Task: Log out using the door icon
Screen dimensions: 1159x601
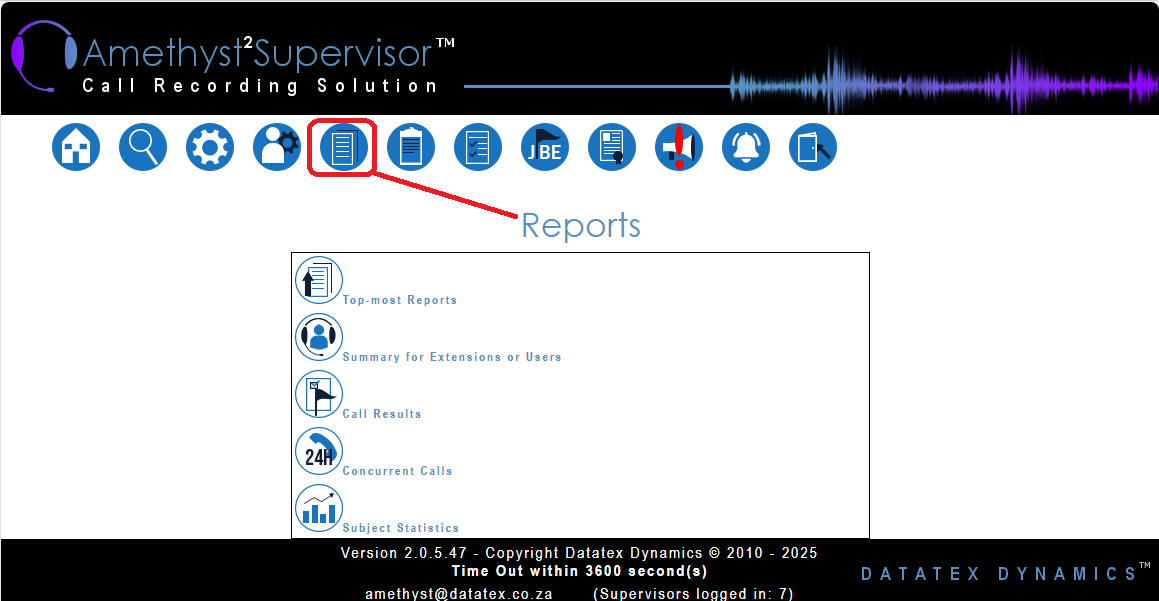Action: click(813, 148)
